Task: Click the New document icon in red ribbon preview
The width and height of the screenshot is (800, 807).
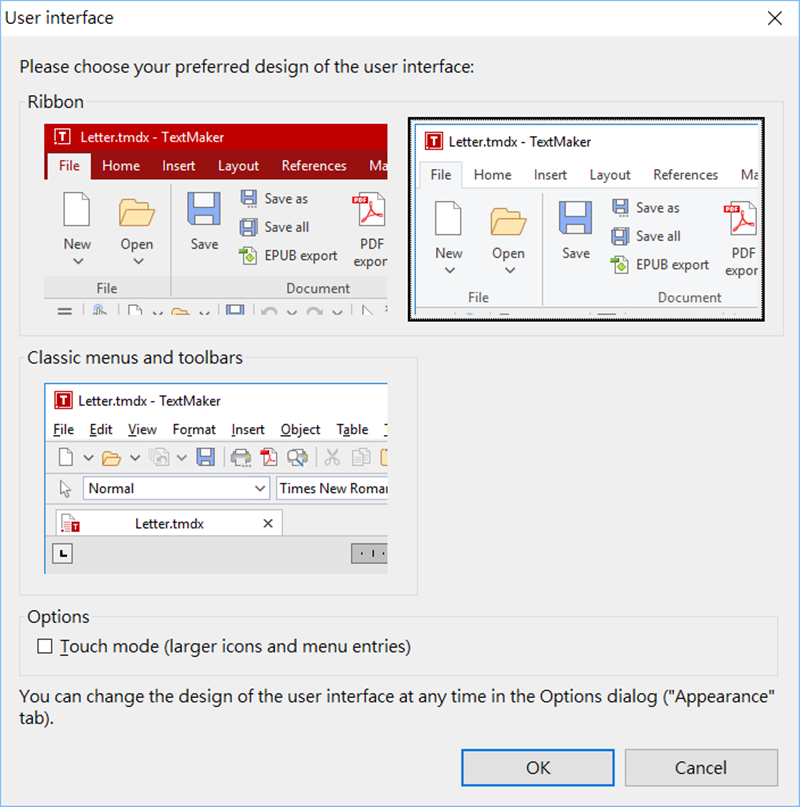Action: pyautogui.click(x=77, y=209)
